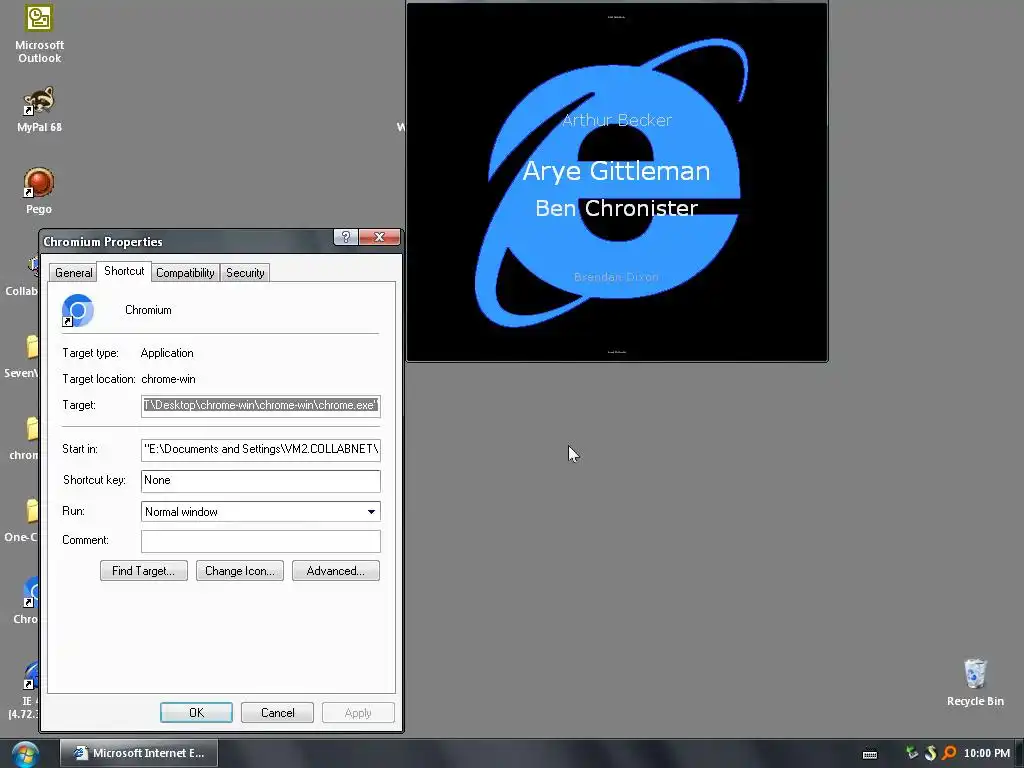The height and width of the screenshot is (768, 1024).
Task: Click the Chromium icon in Properties dialog
Action: (78, 310)
